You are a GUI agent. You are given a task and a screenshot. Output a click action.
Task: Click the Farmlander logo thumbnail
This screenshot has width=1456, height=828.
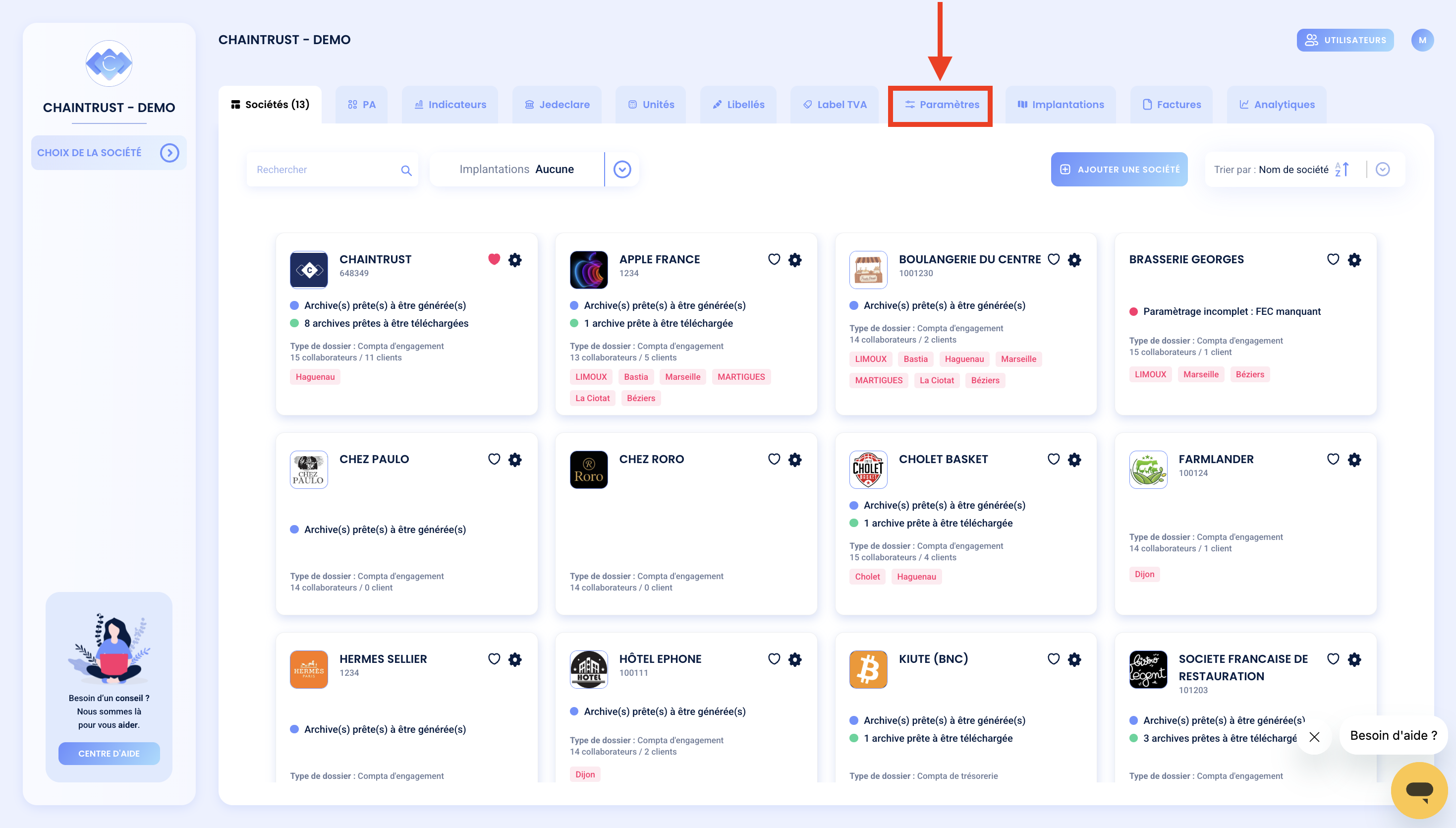(1147, 470)
